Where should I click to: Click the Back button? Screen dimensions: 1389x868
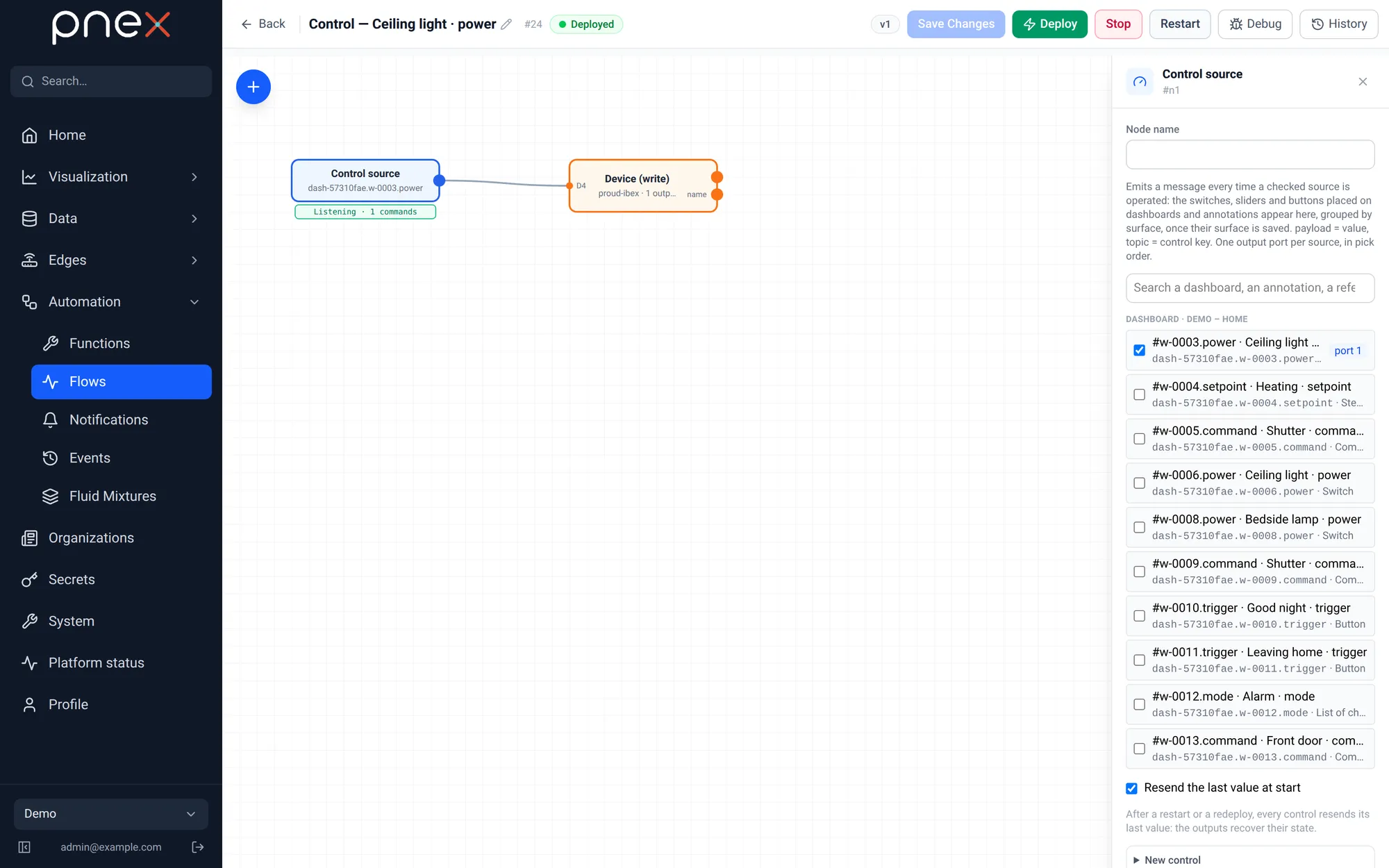(263, 24)
